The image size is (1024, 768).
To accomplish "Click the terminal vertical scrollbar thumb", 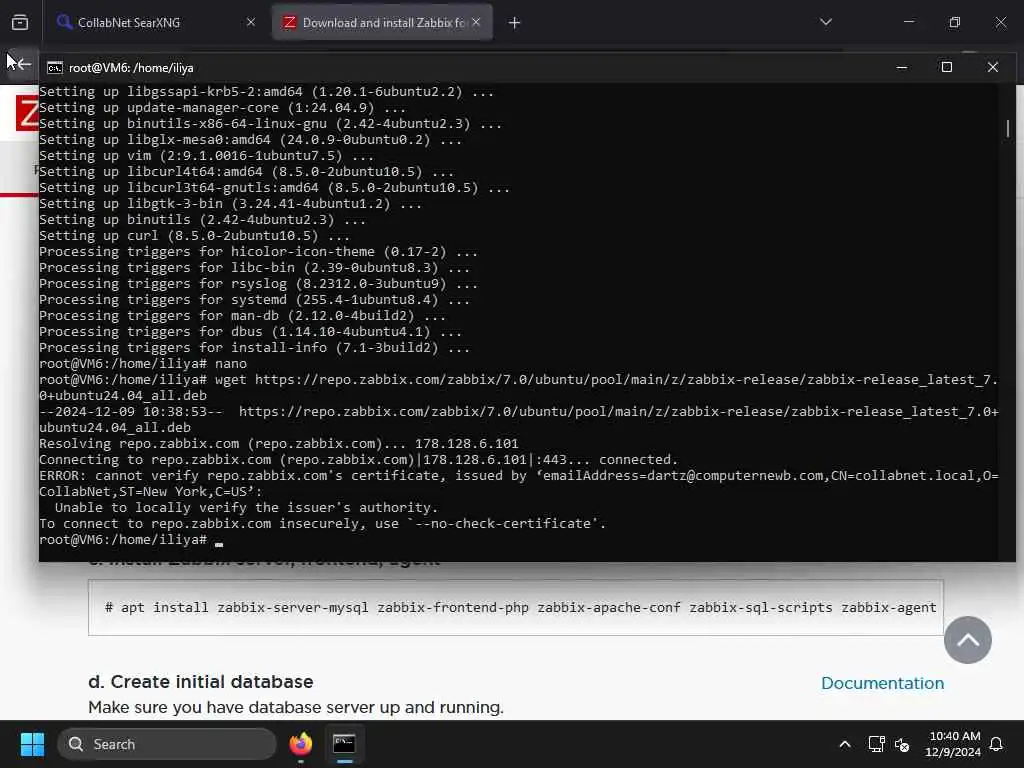I will coord(1008,128).
